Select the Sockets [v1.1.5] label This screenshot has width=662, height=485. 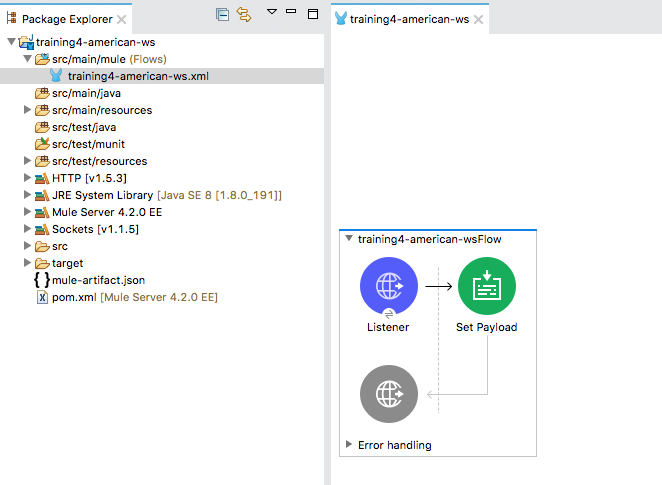[95, 229]
